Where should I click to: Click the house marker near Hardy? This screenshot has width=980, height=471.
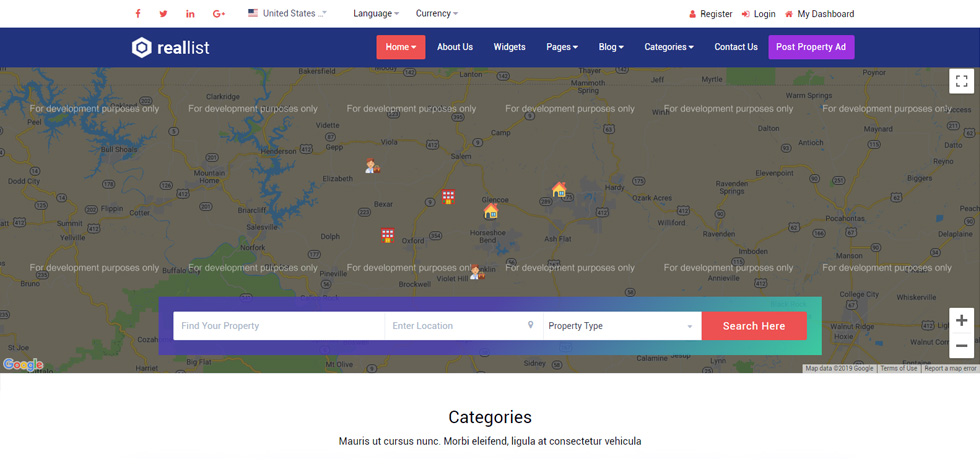[559, 189]
